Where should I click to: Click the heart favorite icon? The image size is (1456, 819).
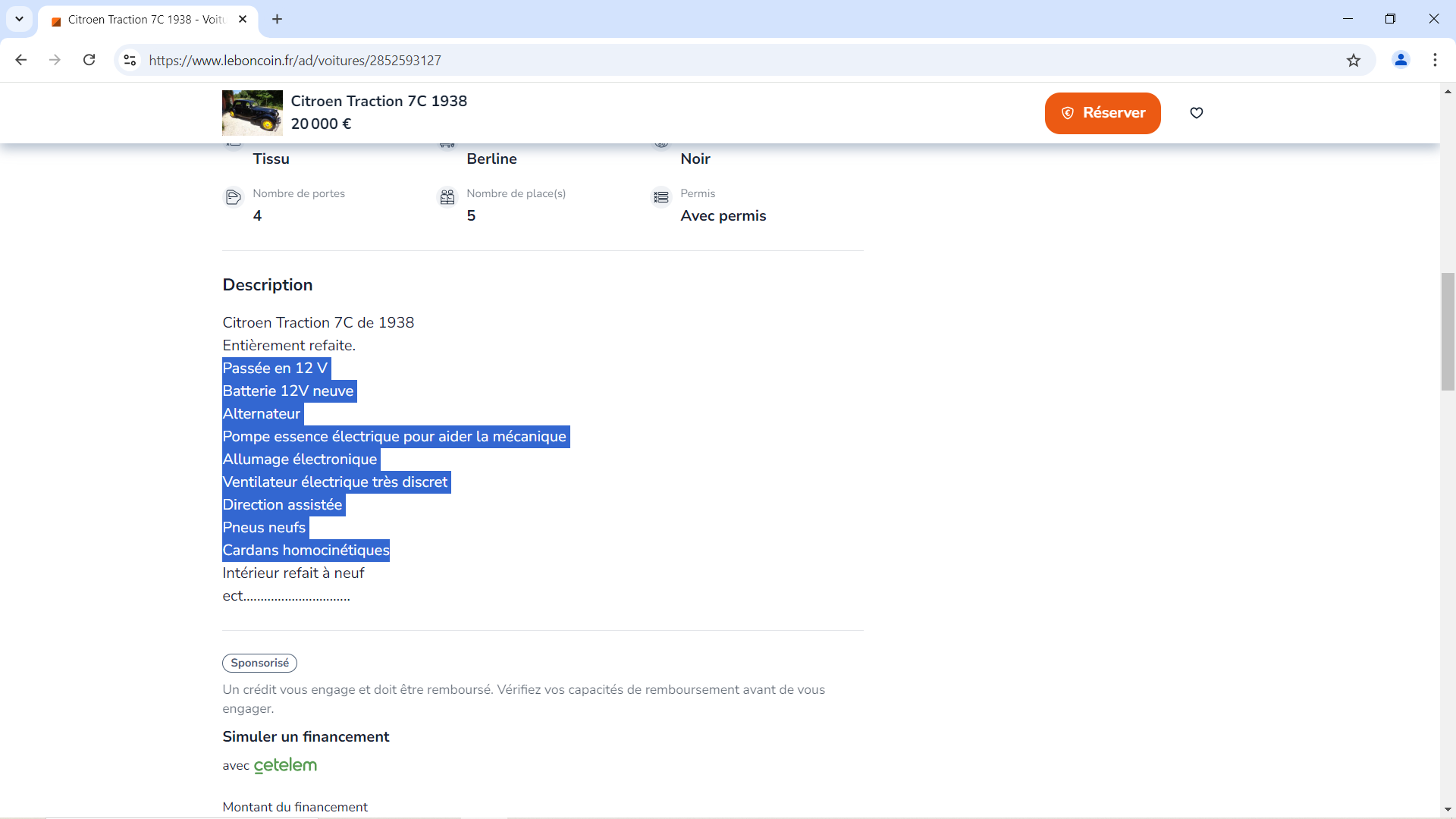(x=1196, y=113)
